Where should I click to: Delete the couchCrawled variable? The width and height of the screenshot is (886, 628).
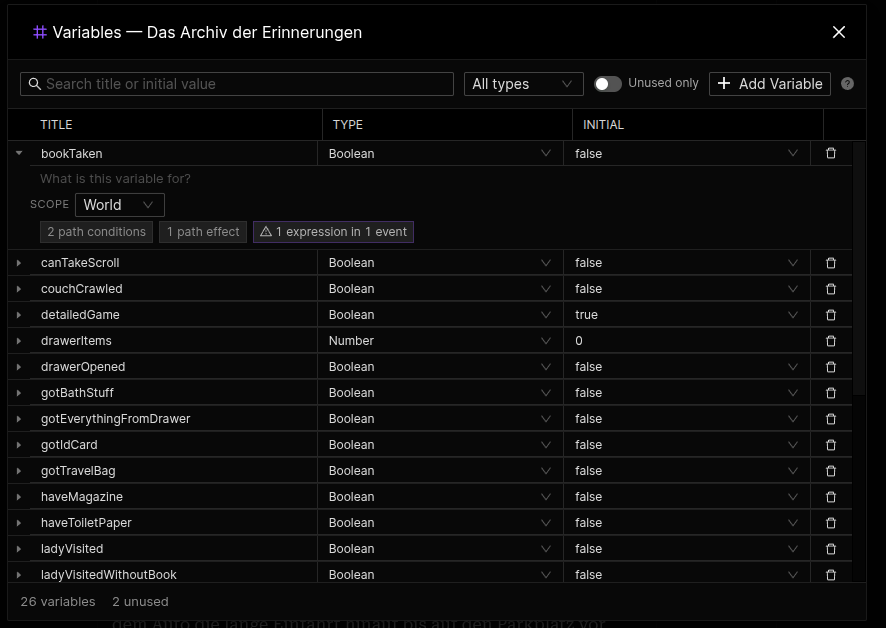(831, 289)
